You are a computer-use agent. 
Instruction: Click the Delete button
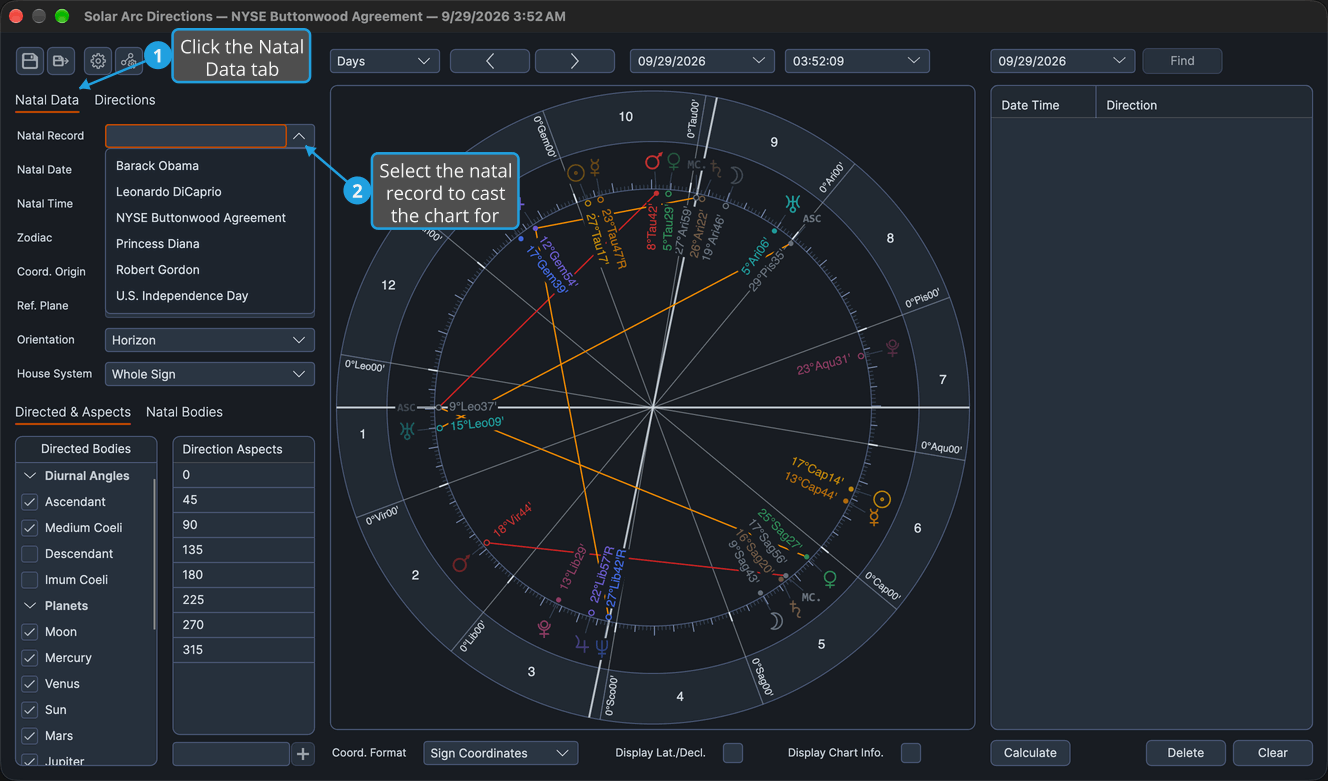pyautogui.click(x=1185, y=753)
